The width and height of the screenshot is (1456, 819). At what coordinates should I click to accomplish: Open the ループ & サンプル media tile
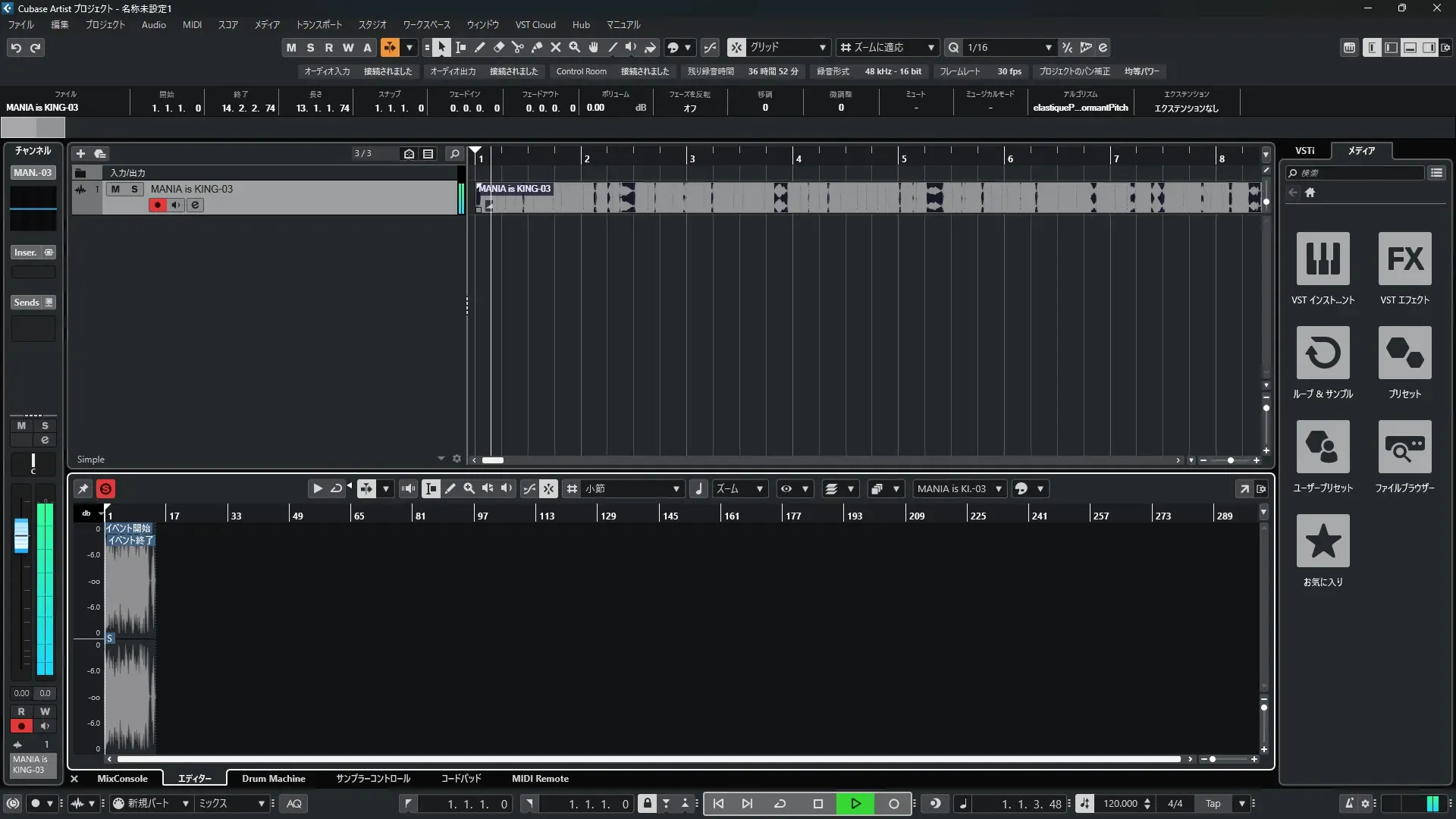(x=1323, y=353)
